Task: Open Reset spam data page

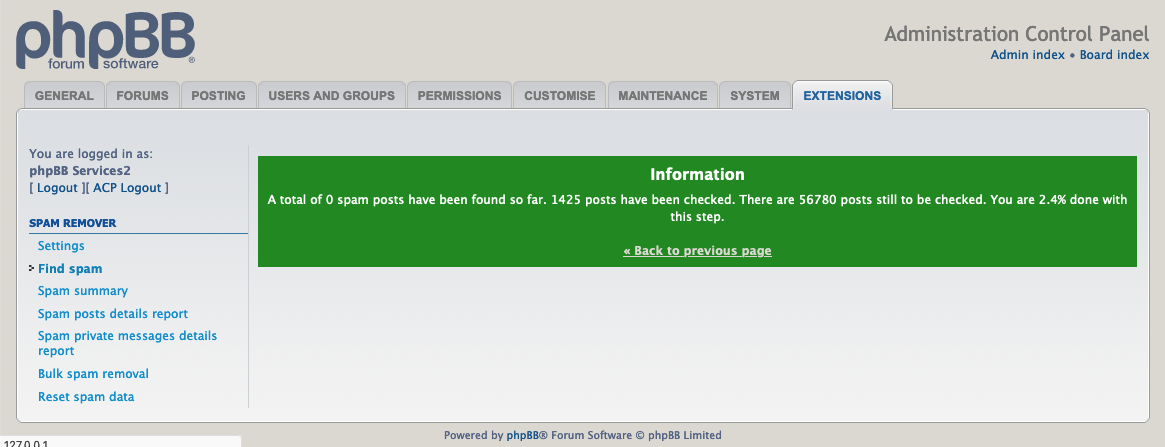Action: [x=86, y=397]
